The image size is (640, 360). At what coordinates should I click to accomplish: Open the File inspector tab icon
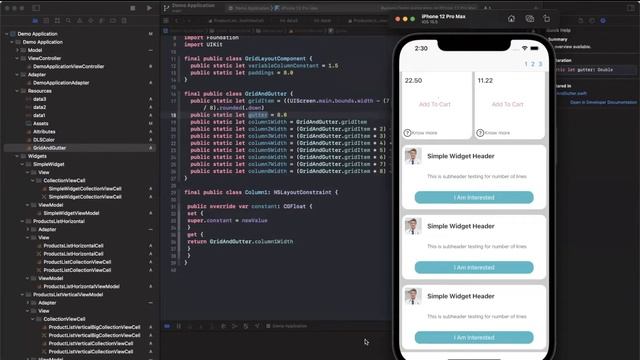pos(580,20)
